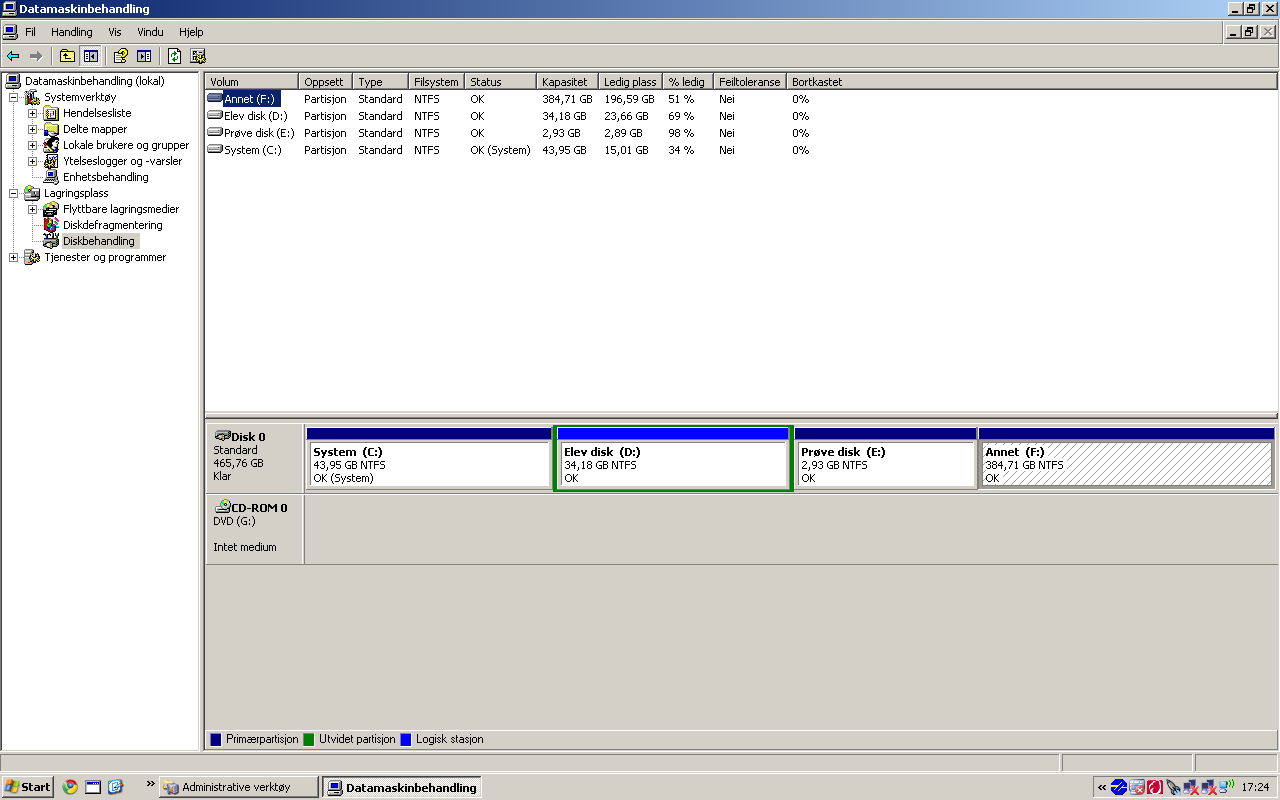
Task: Select Diskbehandling in the tree
Action: click(x=98, y=241)
